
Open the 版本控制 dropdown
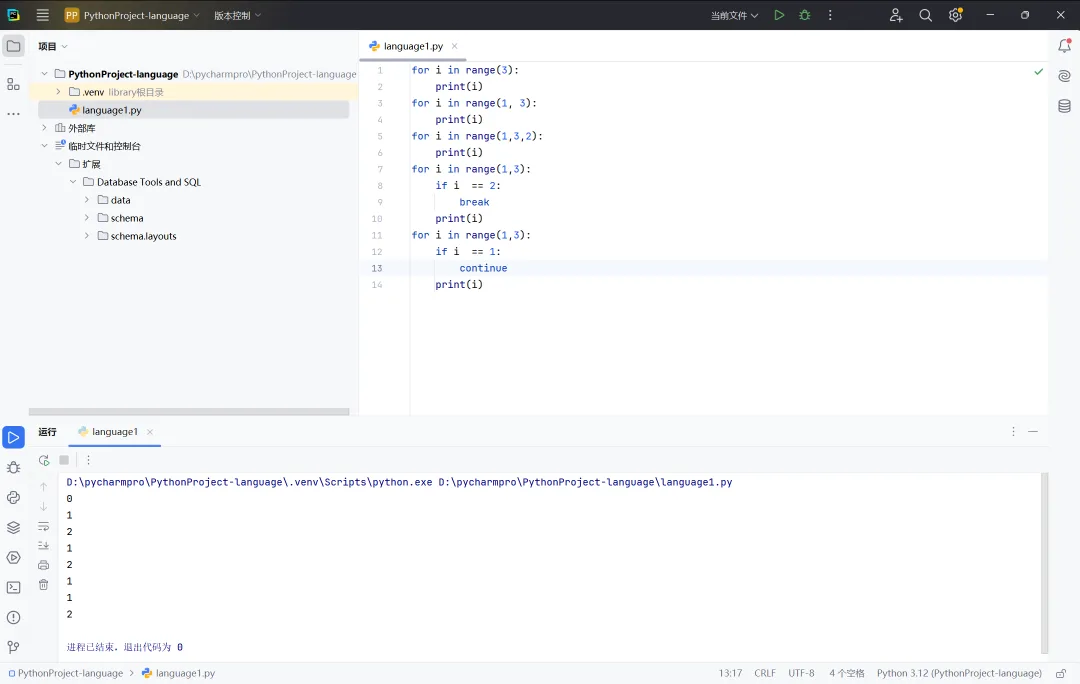click(238, 15)
